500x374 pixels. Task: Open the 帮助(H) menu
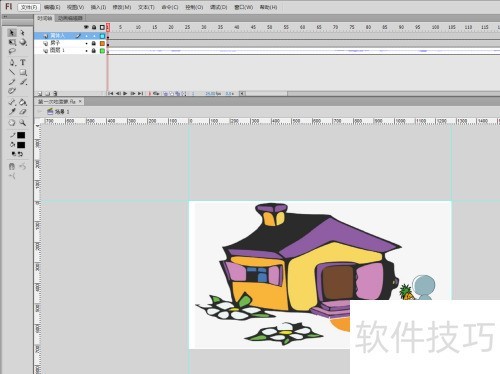268,7
